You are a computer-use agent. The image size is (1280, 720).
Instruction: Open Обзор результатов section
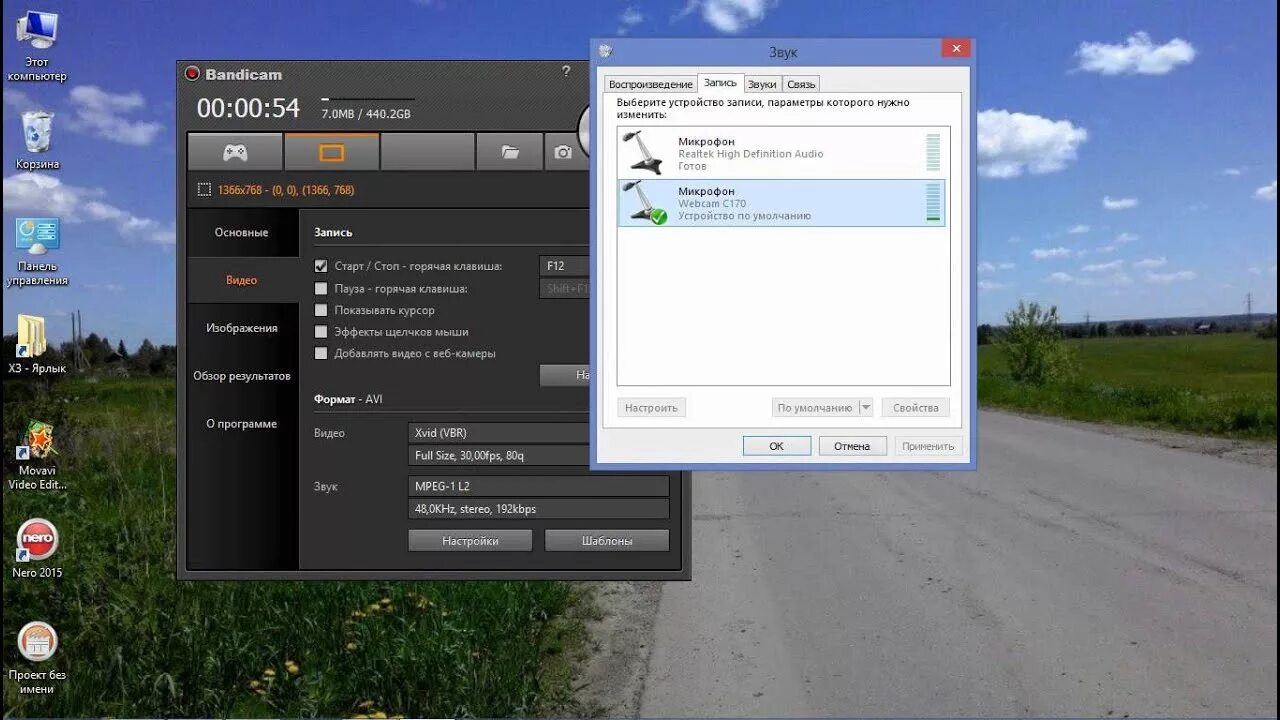[x=242, y=376]
